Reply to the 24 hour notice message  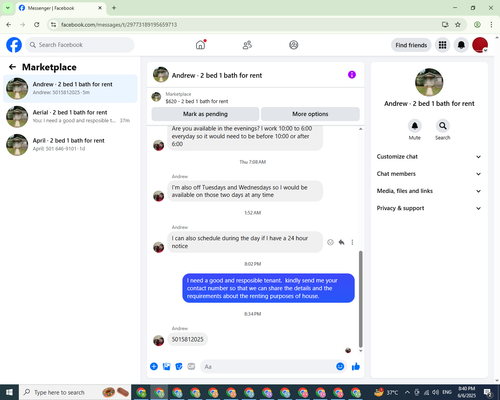click(341, 242)
